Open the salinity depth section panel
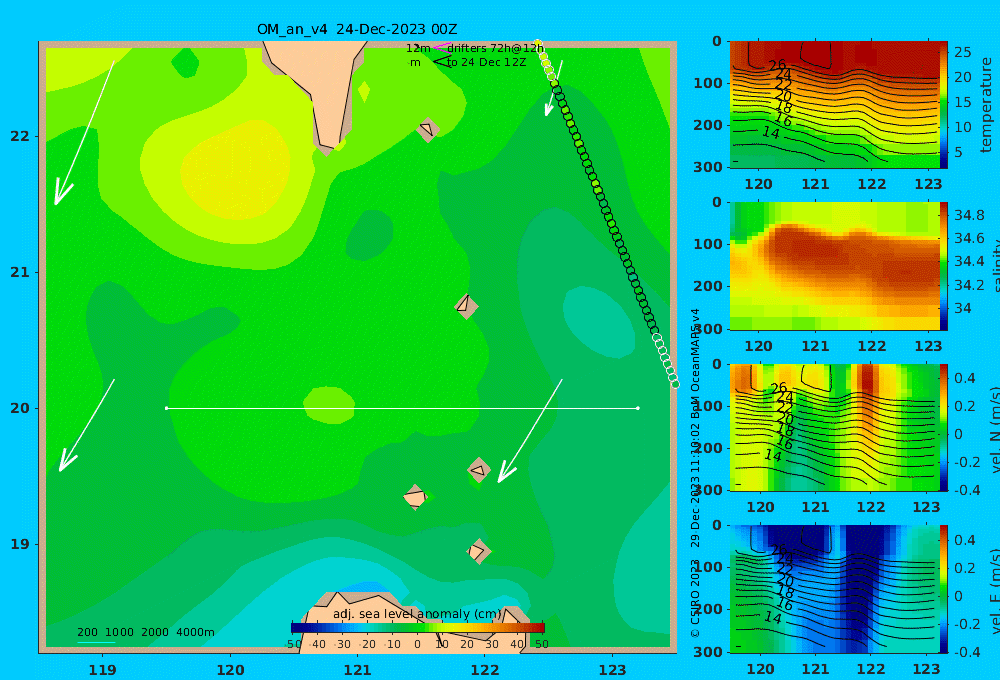The height and width of the screenshot is (680, 1000). point(834,267)
